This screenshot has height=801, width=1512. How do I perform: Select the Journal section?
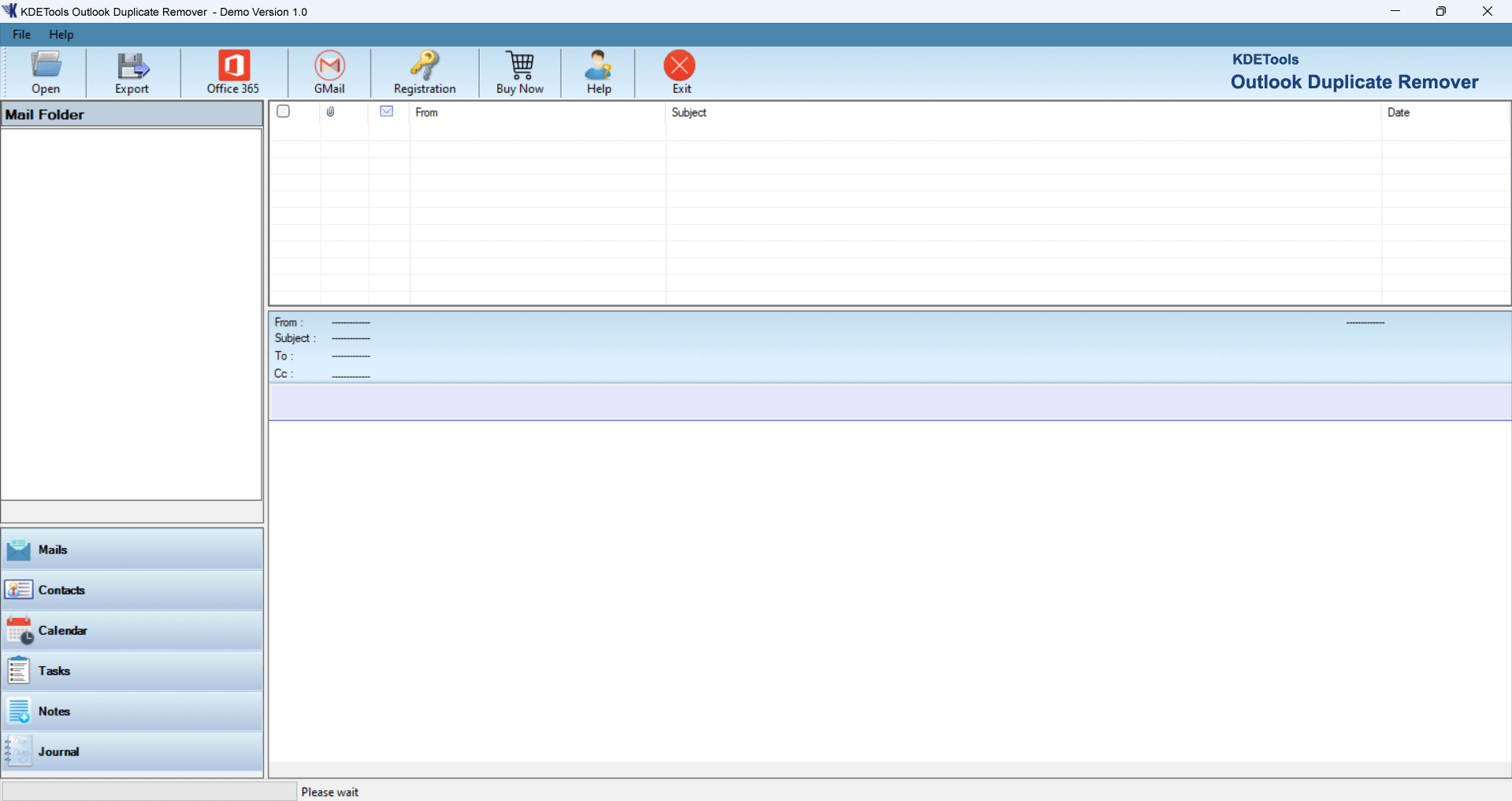pos(132,751)
